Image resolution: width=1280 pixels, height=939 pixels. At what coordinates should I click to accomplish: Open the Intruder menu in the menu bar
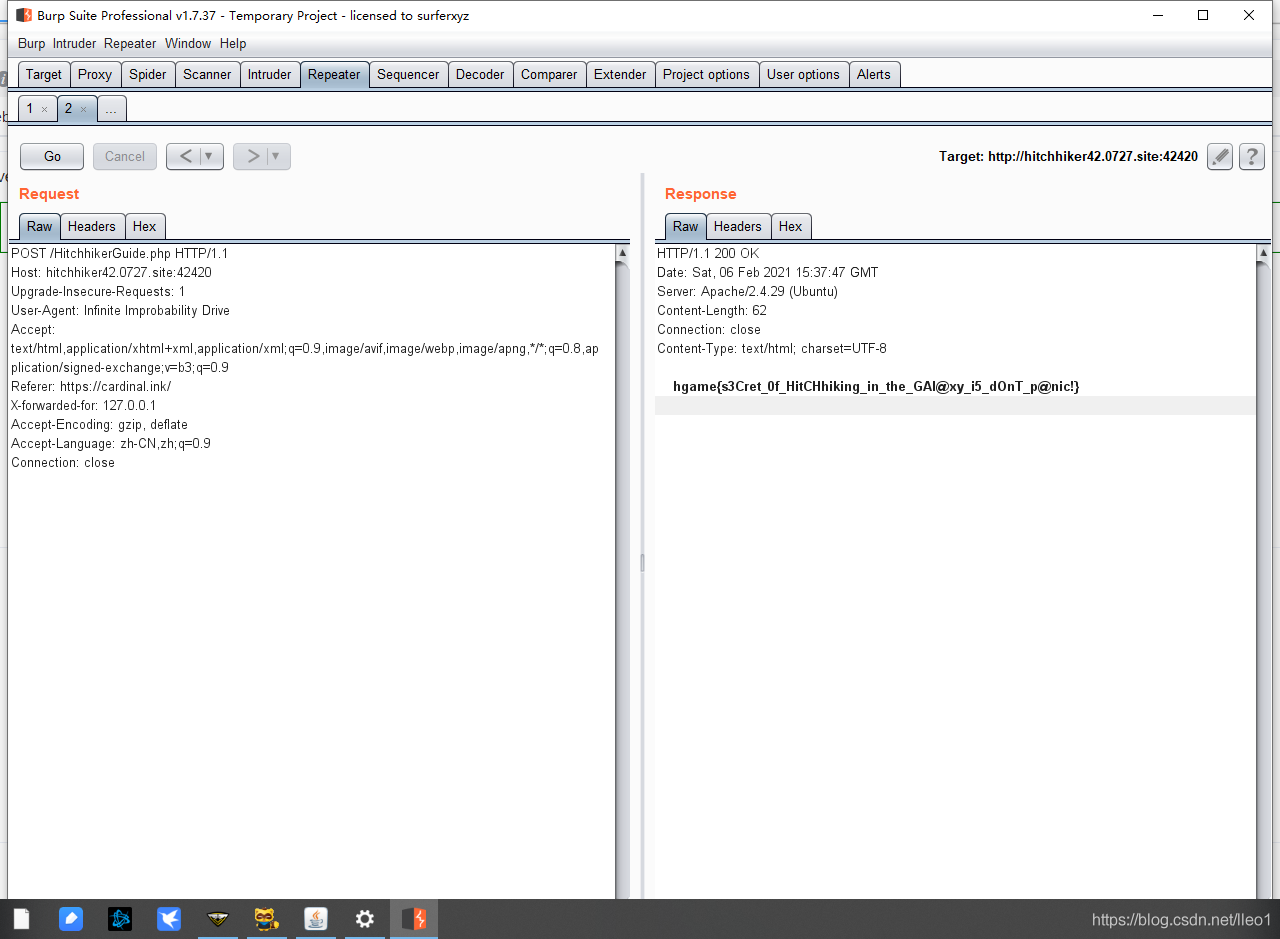pyautogui.click(x=75, y=44)
